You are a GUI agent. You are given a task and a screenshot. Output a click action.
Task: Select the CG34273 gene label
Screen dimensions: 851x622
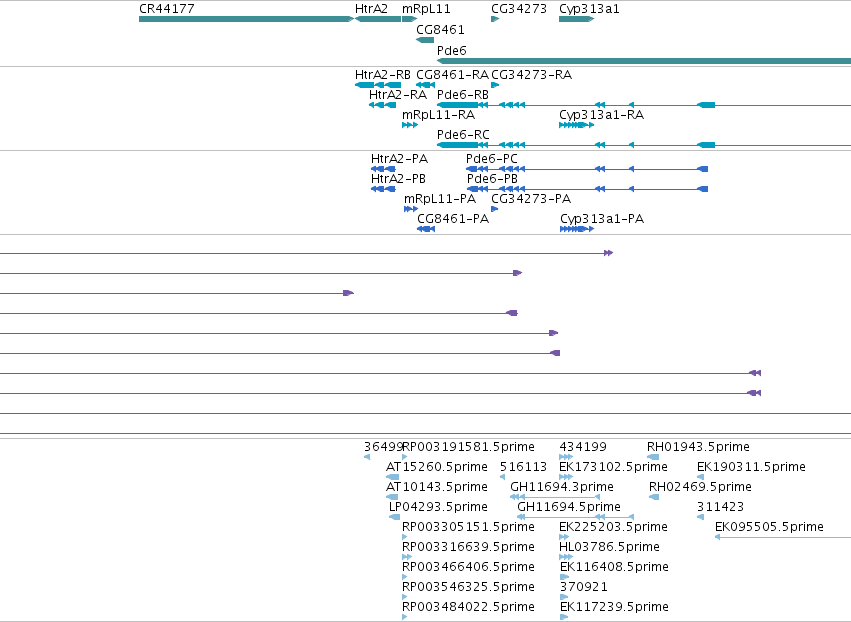pos(519,9)
